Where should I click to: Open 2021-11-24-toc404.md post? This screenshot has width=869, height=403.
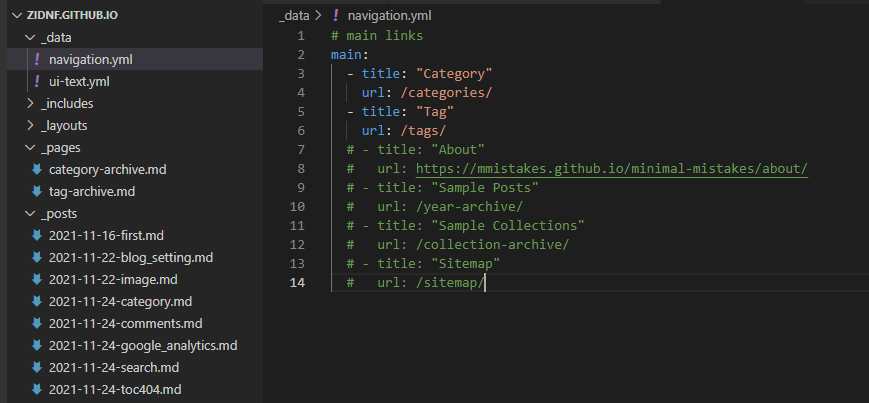click(x=115, y=390)
